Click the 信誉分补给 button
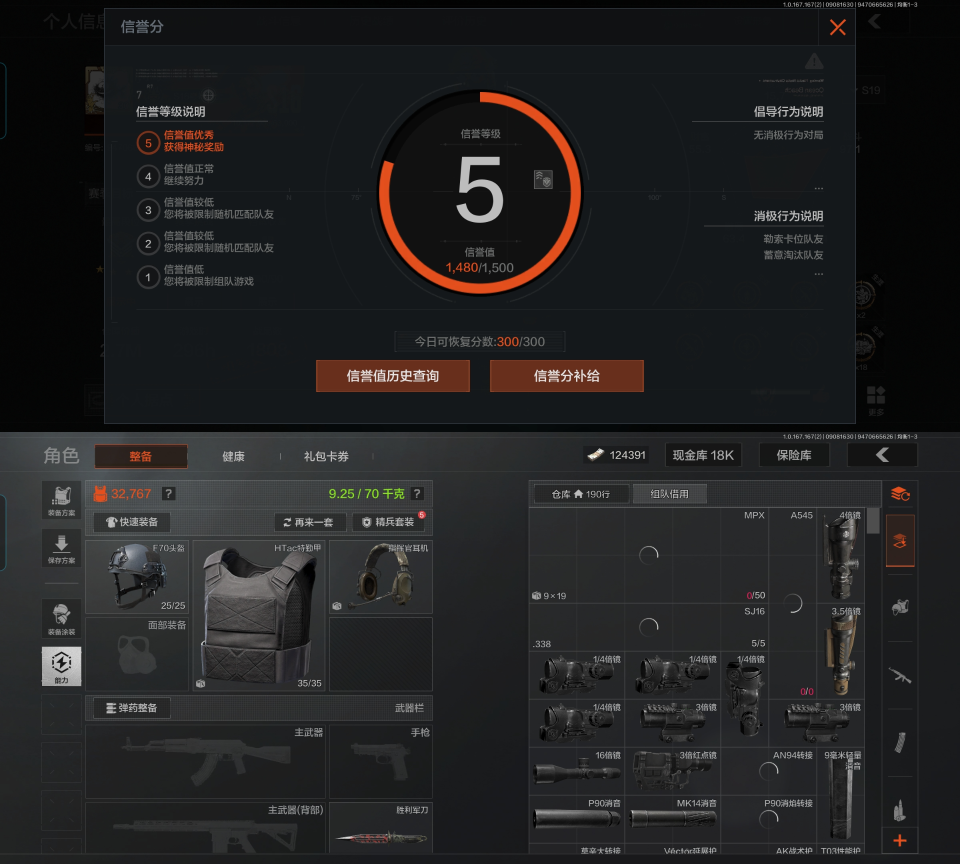 [566, 376]
